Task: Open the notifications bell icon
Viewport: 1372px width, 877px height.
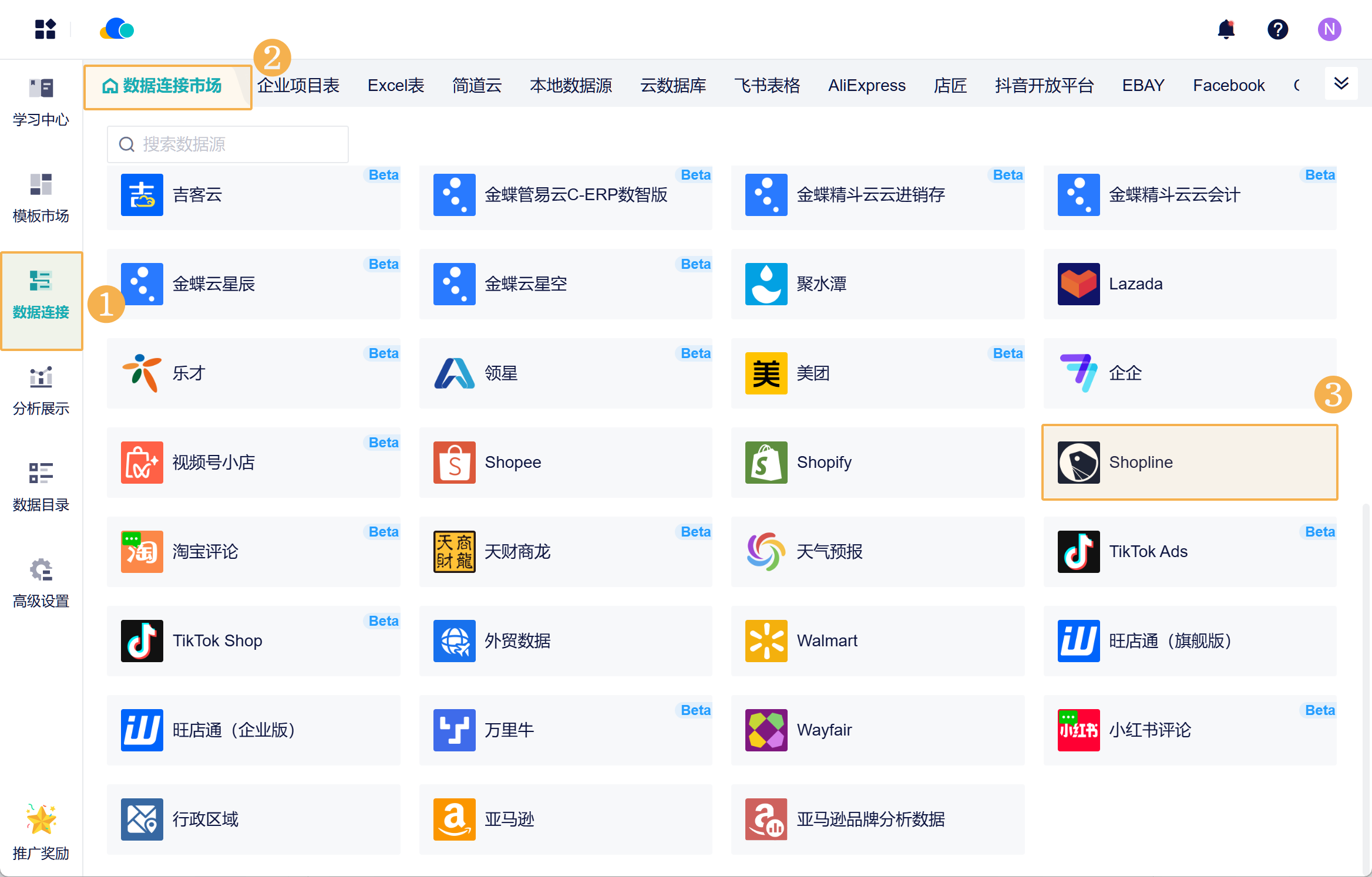Action: tap(1226, 29)
